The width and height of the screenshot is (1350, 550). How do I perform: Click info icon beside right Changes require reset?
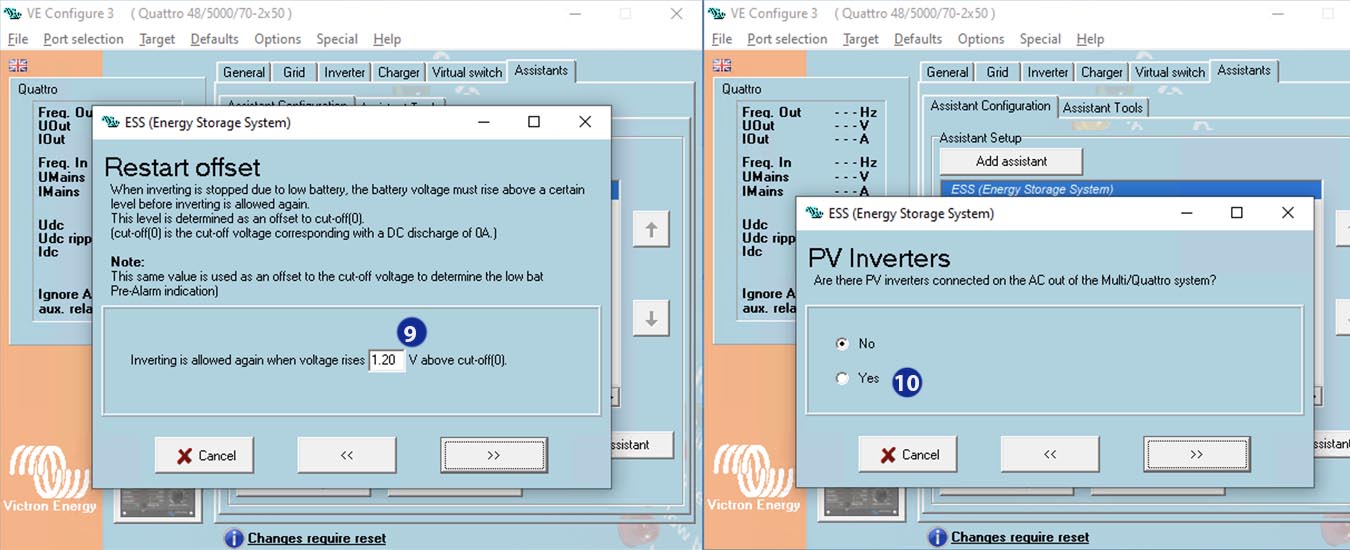pyautogui.click(x=938, y=538)
